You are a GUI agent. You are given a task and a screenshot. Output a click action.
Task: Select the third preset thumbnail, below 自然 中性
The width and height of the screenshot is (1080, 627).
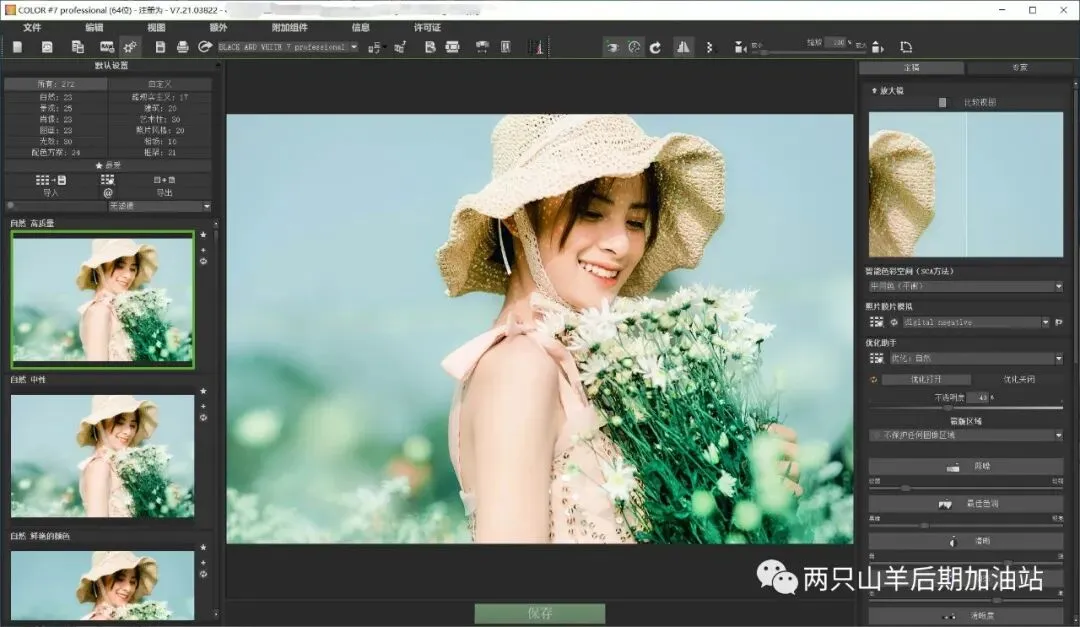coord(103,585)
